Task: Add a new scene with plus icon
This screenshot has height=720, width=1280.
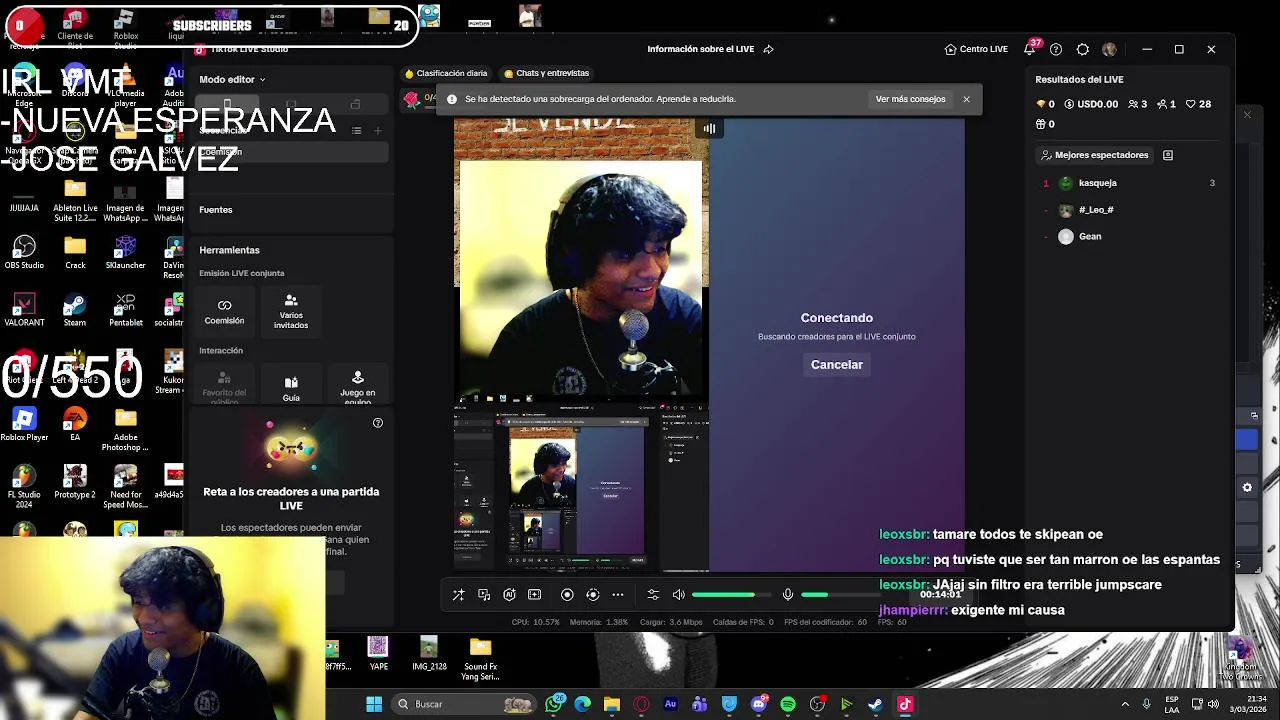Action: coord(377,130)
